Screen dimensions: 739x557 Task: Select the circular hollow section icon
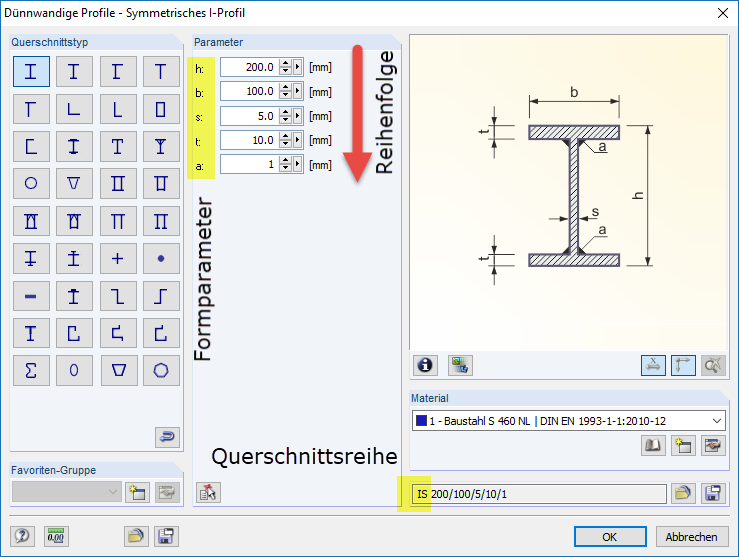tap(31, 183)
